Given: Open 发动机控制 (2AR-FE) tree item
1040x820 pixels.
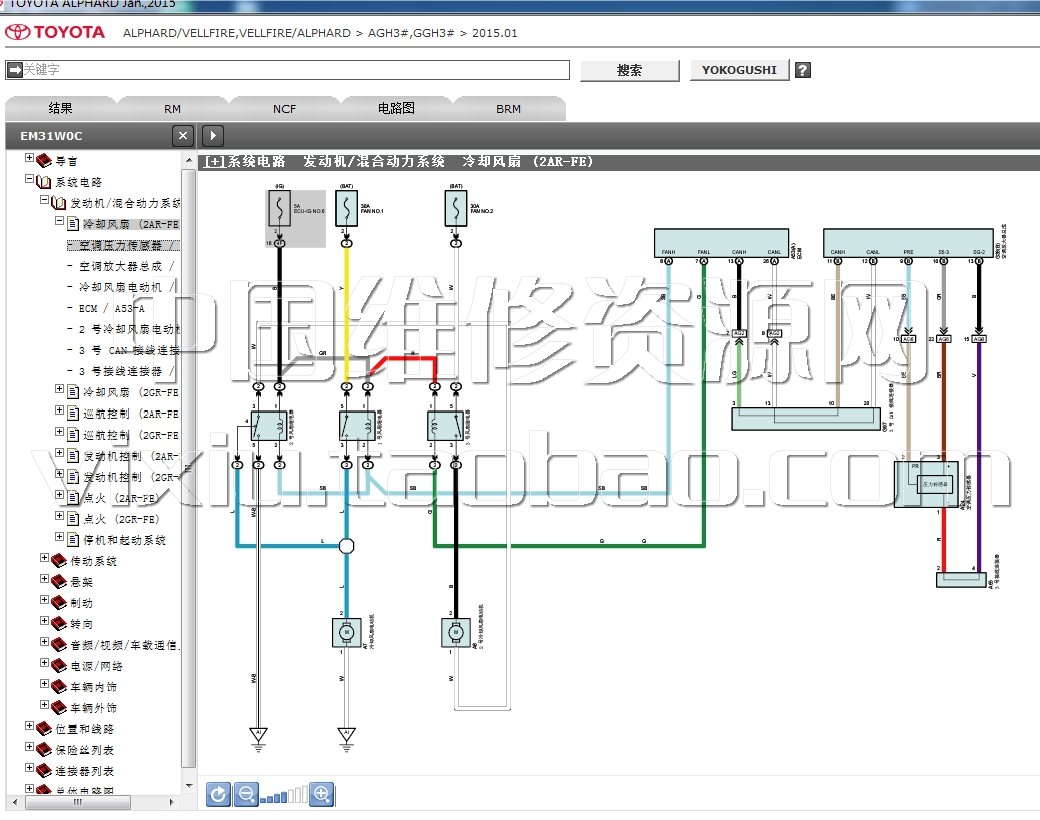Looking at the screenshot, I should (x=131, y=456).
